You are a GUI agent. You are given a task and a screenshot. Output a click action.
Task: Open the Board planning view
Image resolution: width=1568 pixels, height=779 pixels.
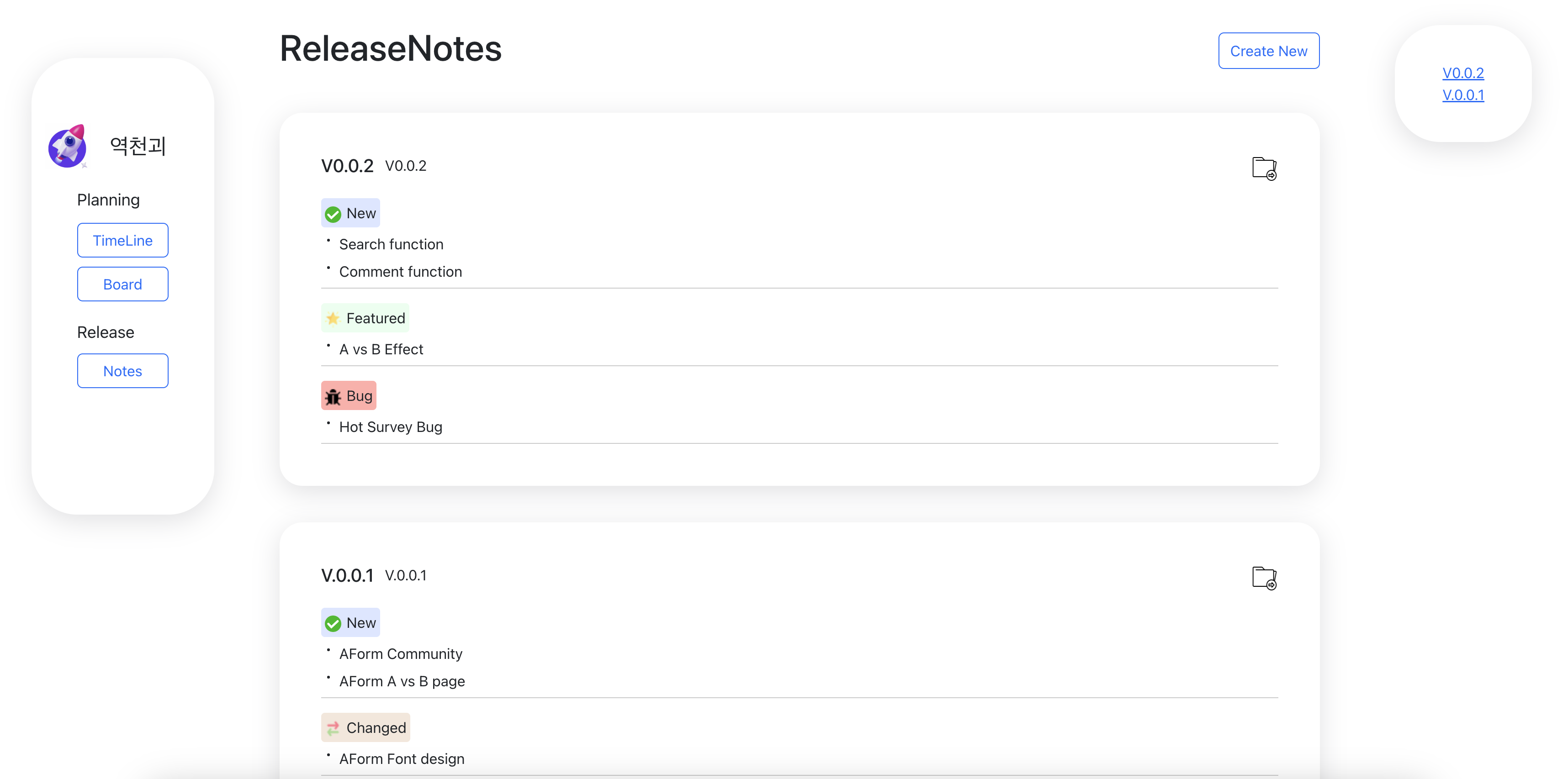pyautogui.click(x=122, y=284)
